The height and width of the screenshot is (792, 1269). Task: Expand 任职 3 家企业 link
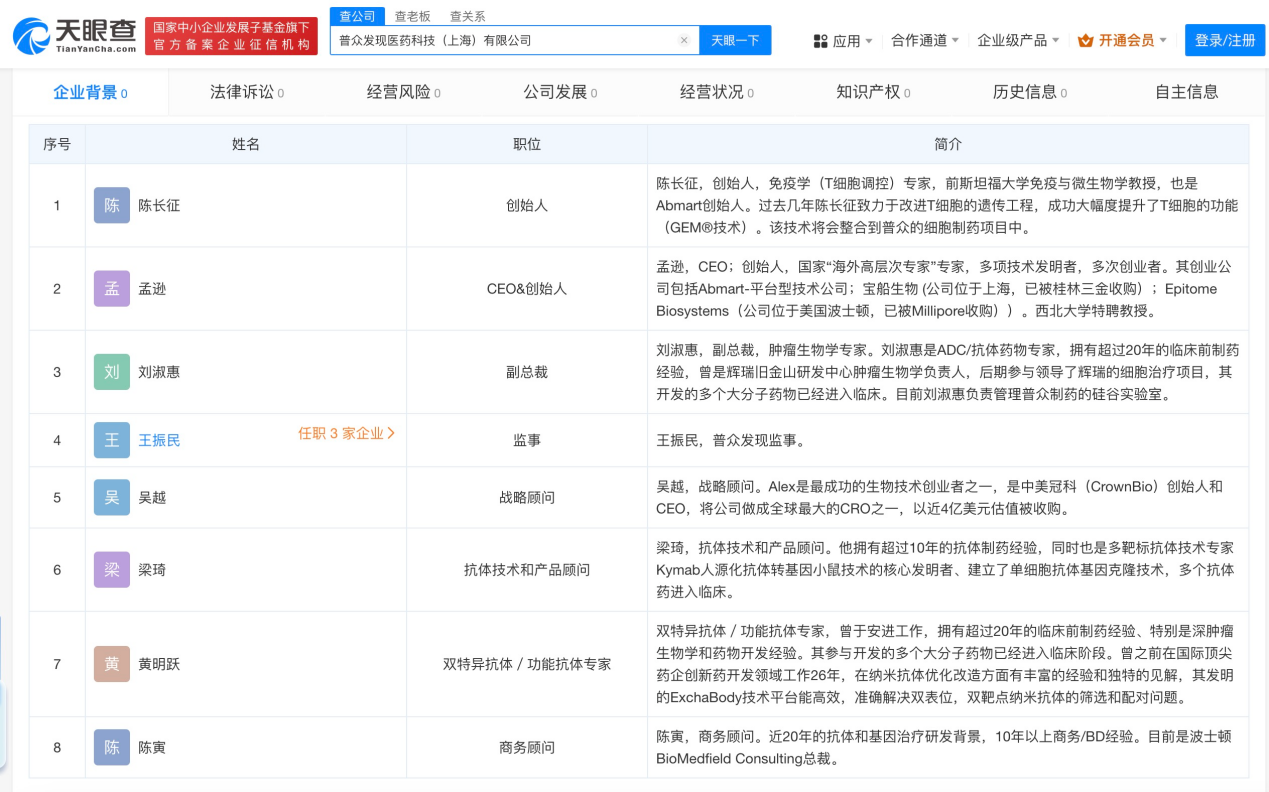347,433
